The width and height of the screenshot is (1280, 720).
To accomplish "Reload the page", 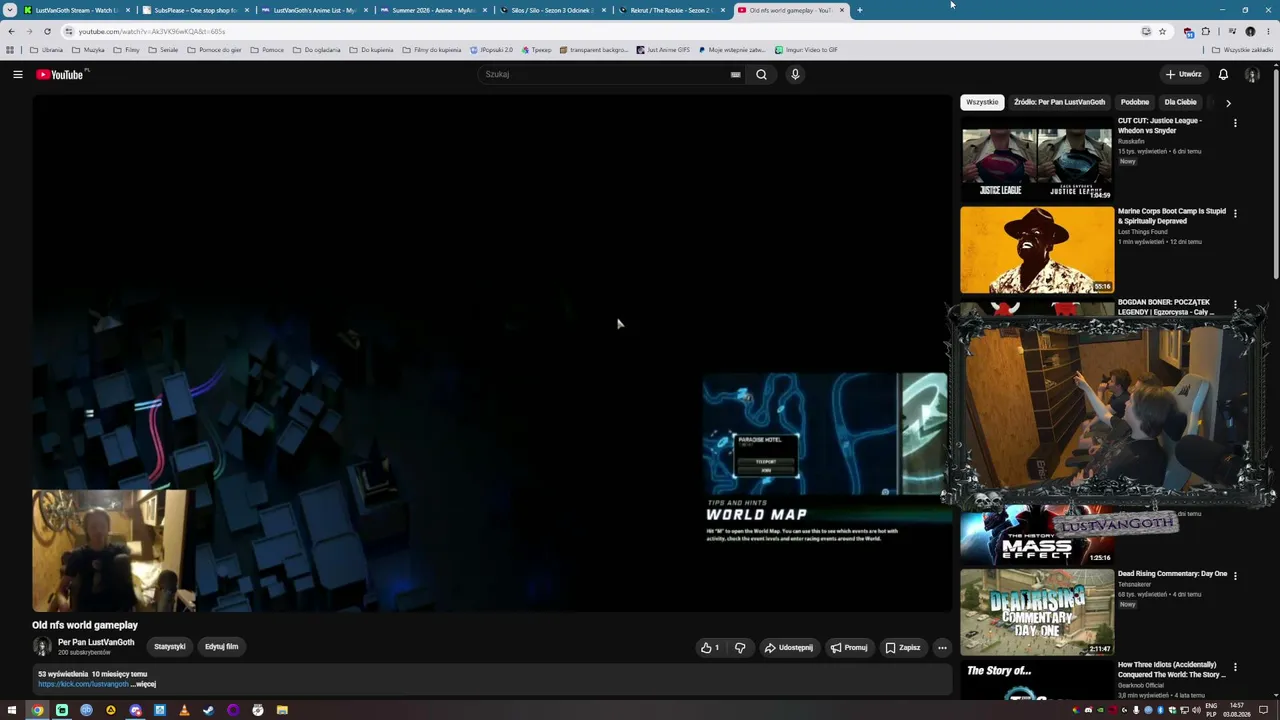I will (x=47, y=31).
